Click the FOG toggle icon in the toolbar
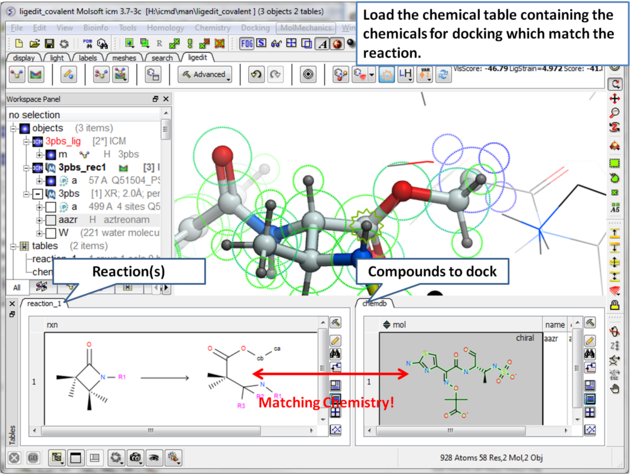Viewport: 630px width, 474px height. click(x=246, y=44)
